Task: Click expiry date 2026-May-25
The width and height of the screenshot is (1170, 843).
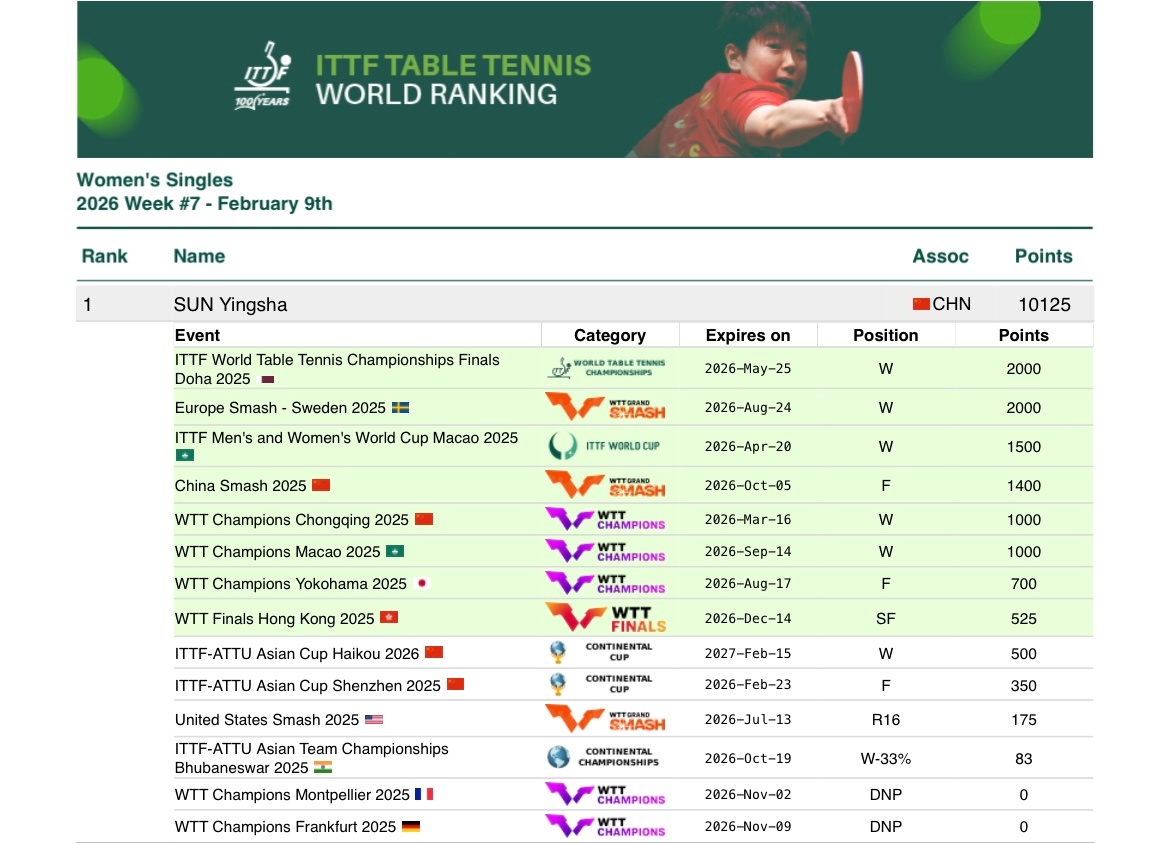Action: [748, 368]
